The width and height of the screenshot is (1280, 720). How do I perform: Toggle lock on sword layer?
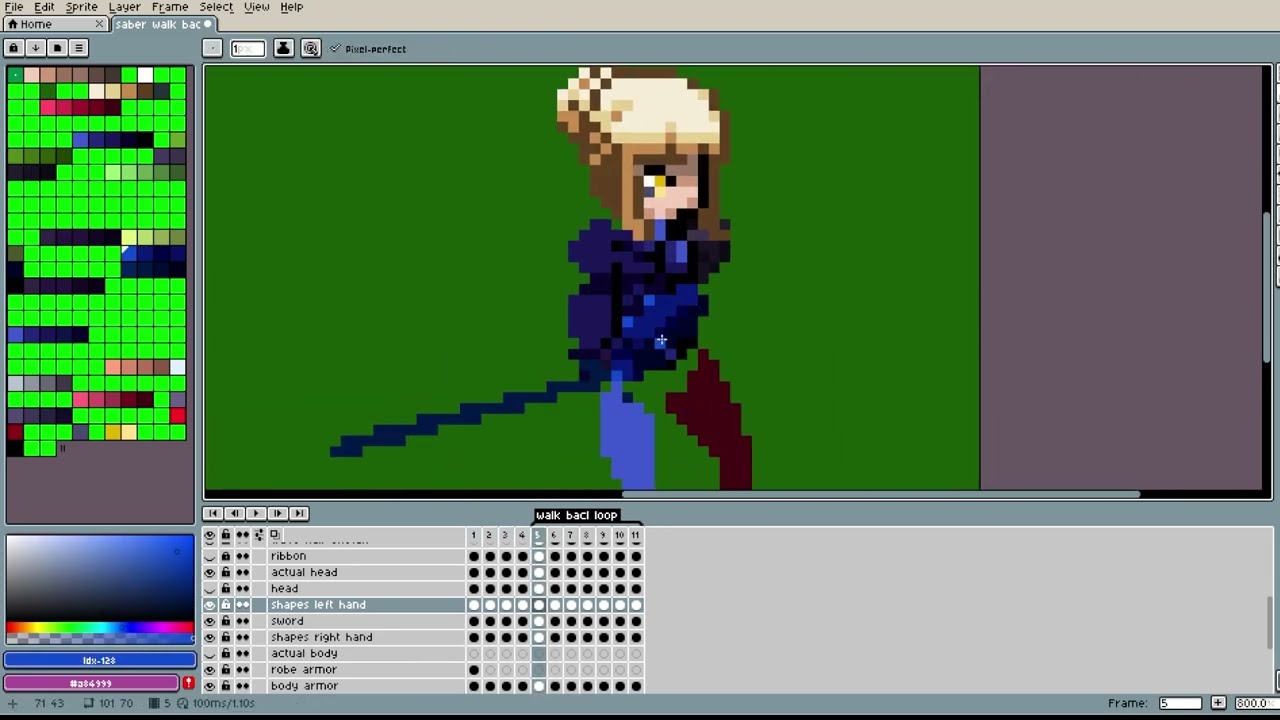click(225, 621)
